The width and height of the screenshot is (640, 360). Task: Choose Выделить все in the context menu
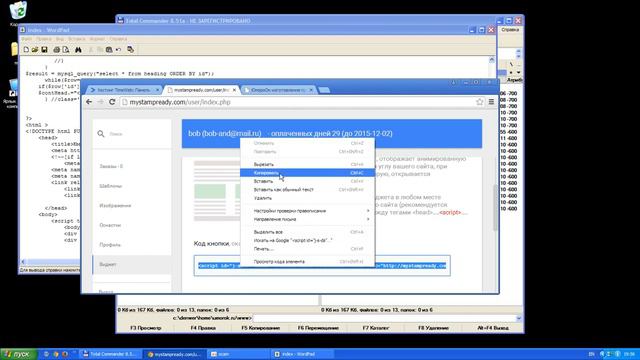pyautogui.click(x=307, y=232)
